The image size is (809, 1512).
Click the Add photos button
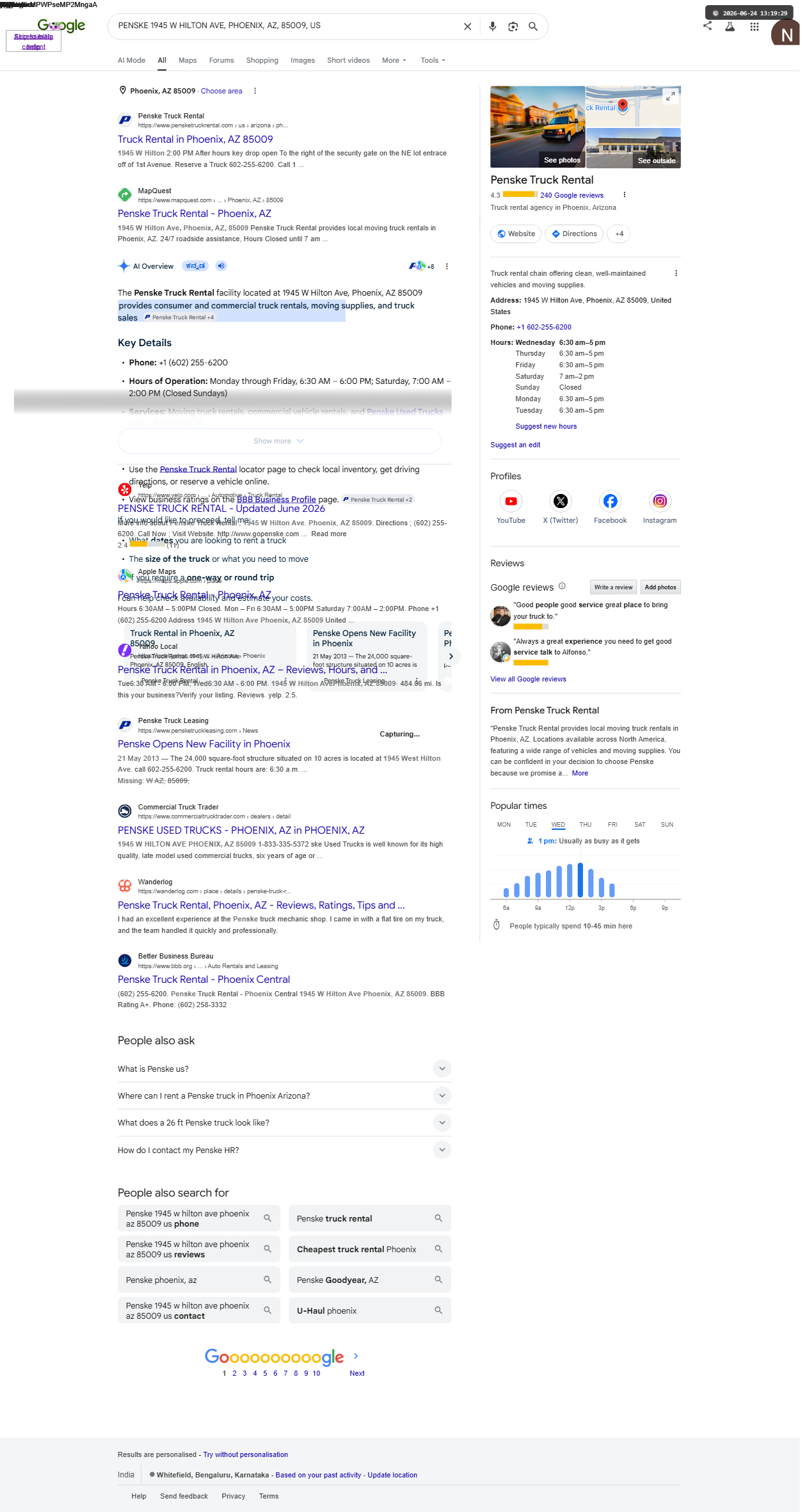click(660, 587)
